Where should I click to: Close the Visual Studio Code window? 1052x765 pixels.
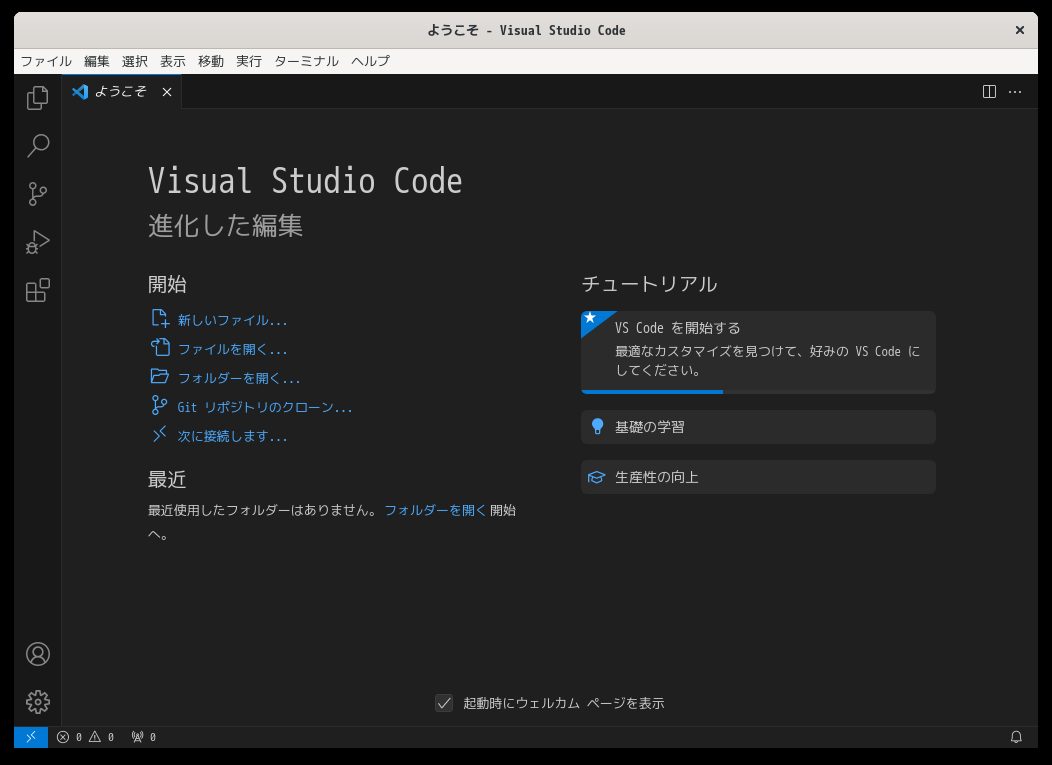(x=1020, y=30)
